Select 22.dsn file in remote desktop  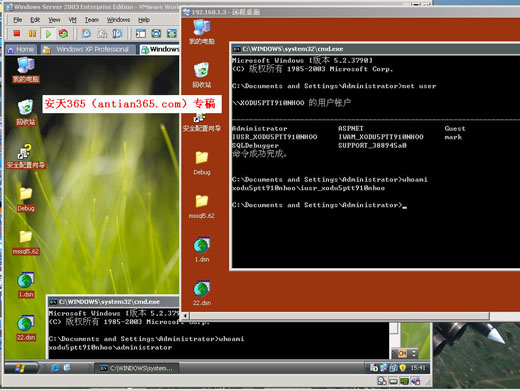pos(202,293)
